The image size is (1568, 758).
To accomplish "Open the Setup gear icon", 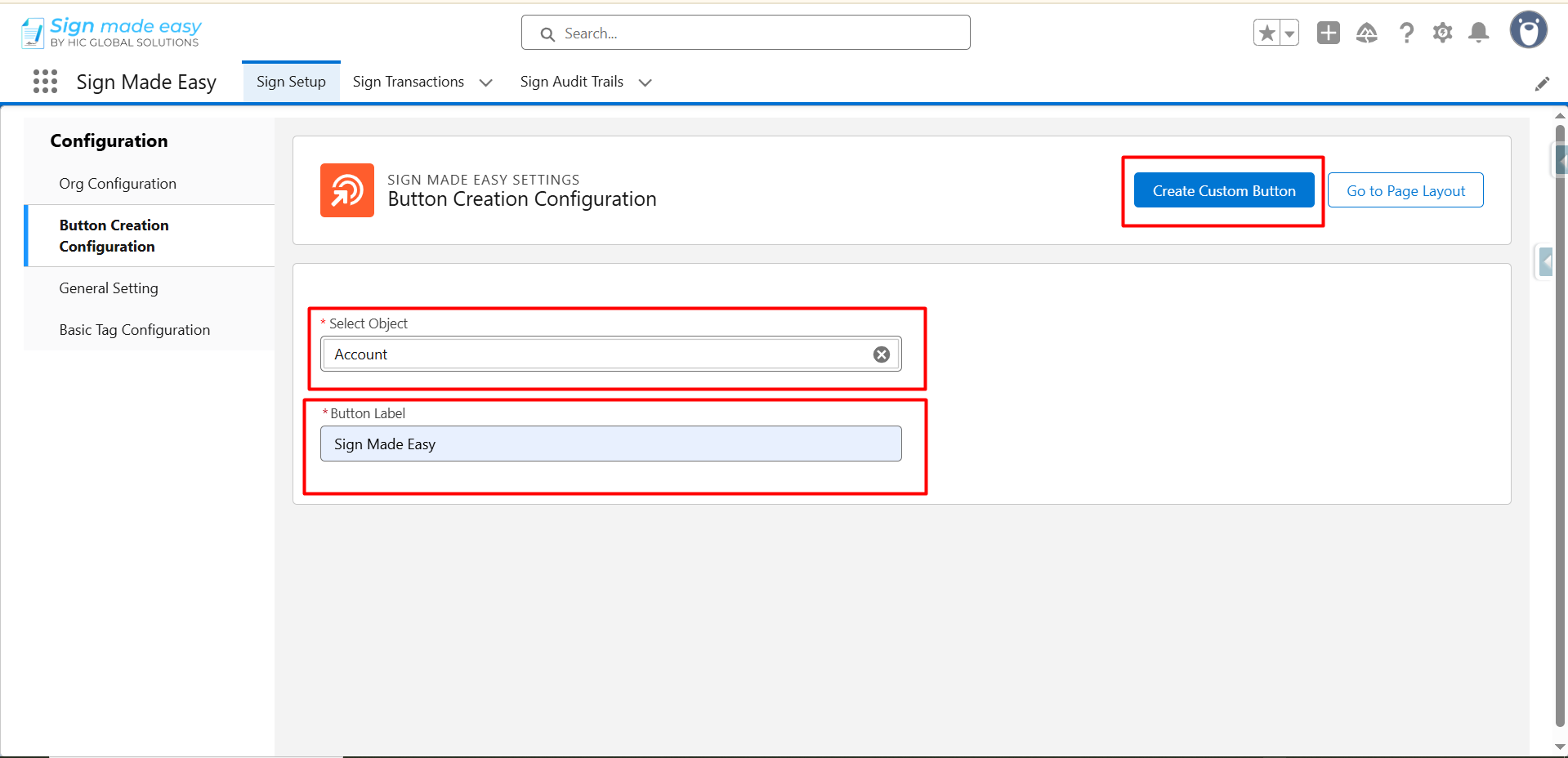I will pos(1442,33).
